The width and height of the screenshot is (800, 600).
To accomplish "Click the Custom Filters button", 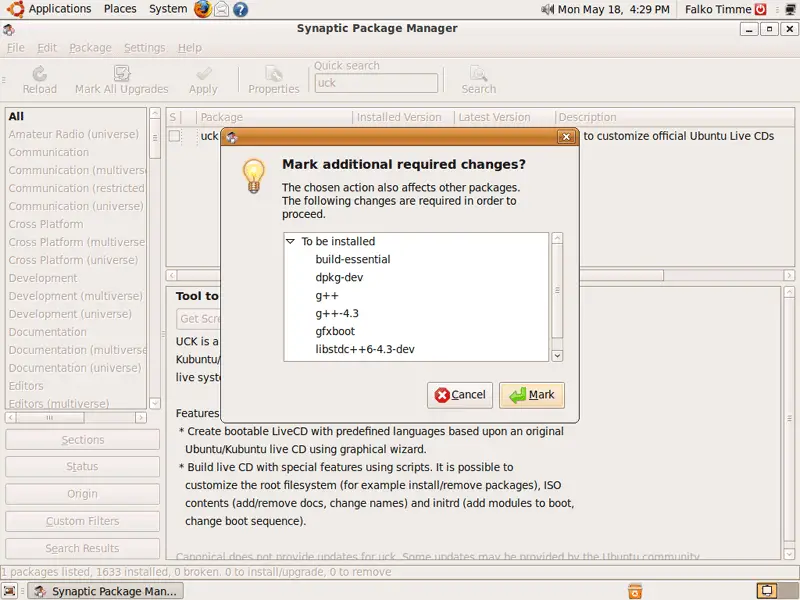I will pyautogui.click(x=83, y=521).
